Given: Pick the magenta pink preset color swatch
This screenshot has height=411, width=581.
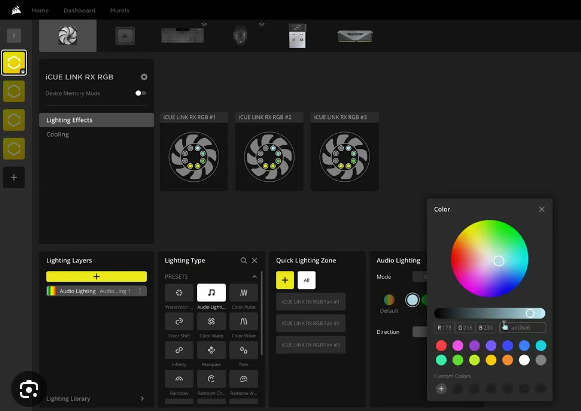Looking at the screenshot, I should [x=458, y=345].
